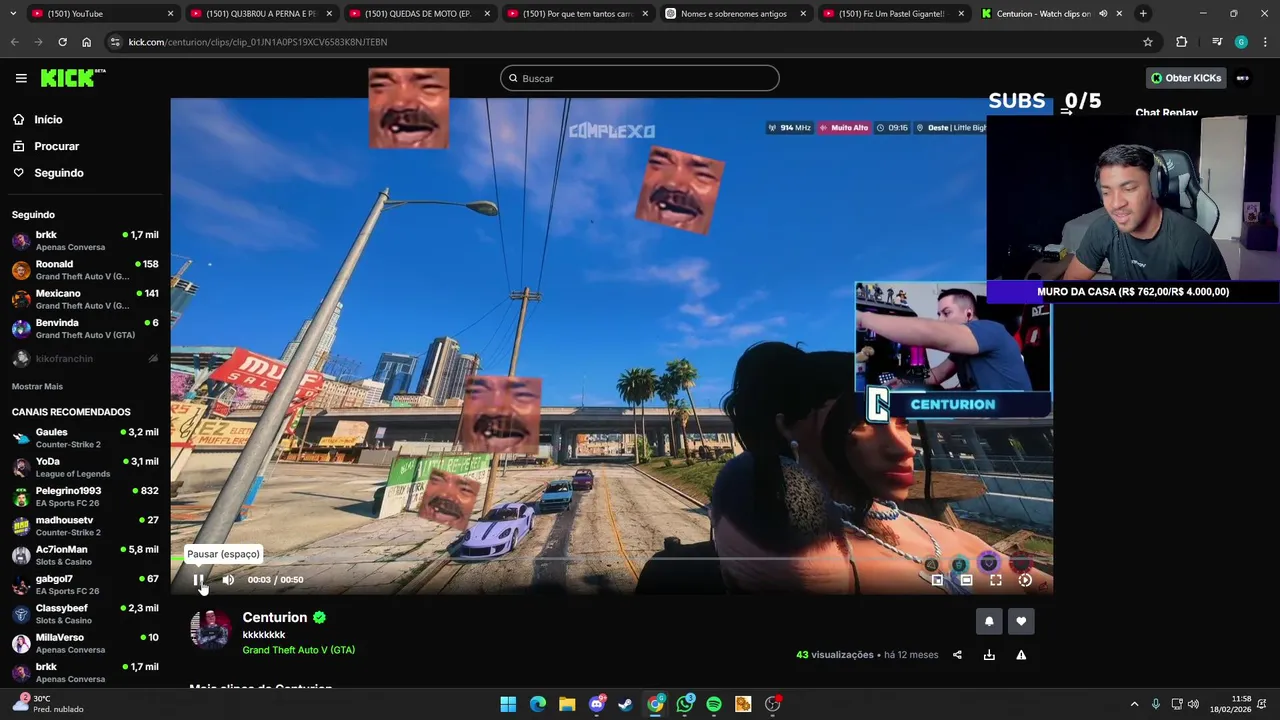Open Discord from the taskbar
This screenshot has height=720, width=1280.
(x=597, y=704)
